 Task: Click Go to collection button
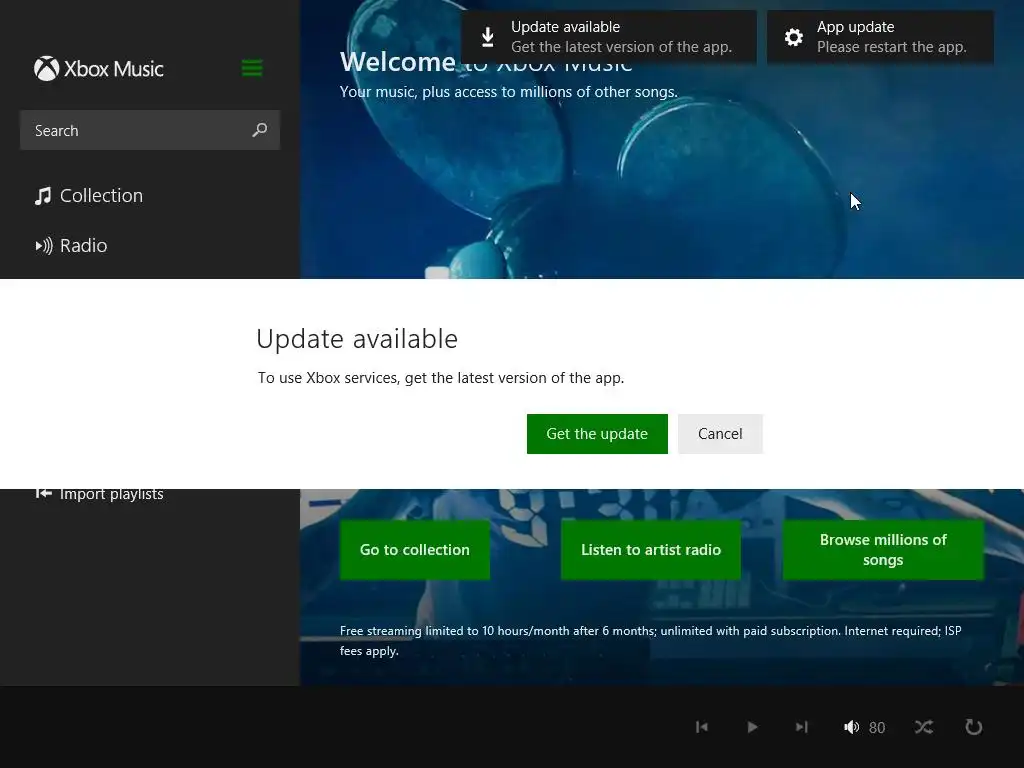coord(415,550)
